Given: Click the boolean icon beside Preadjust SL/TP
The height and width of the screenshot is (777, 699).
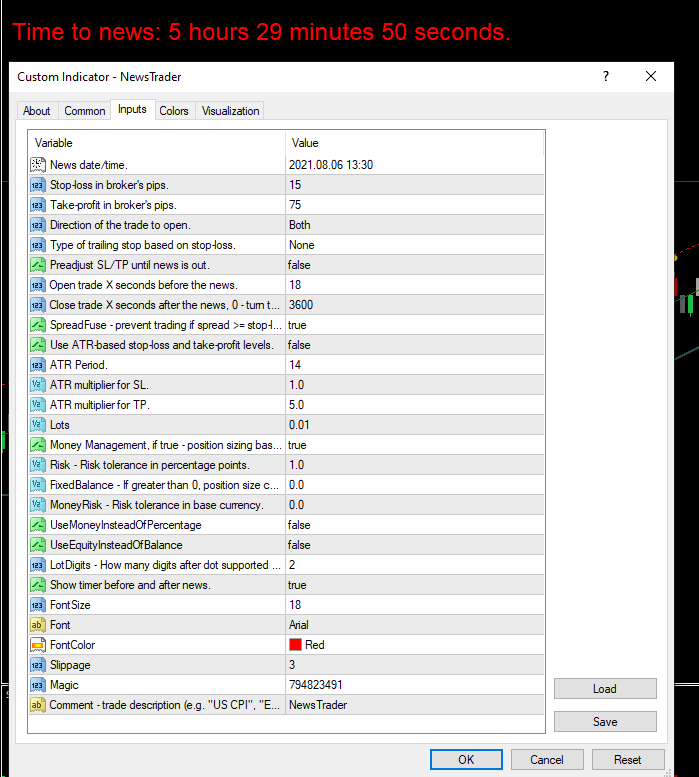Looking at the screenshot, I should coord(38,265).
